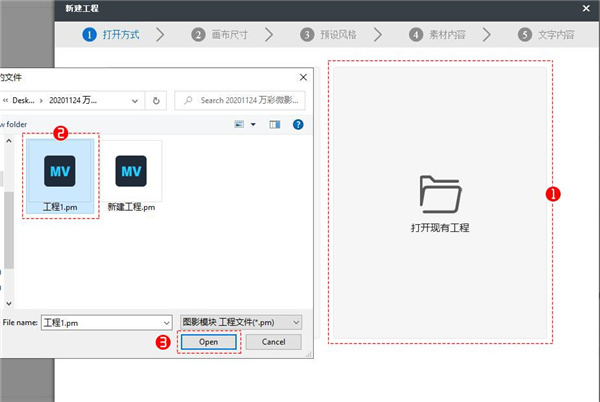The height and width of the screenshot is (402, 600).
Task: Click the 打开现有工程 folder icon
Action: (440, 192)
